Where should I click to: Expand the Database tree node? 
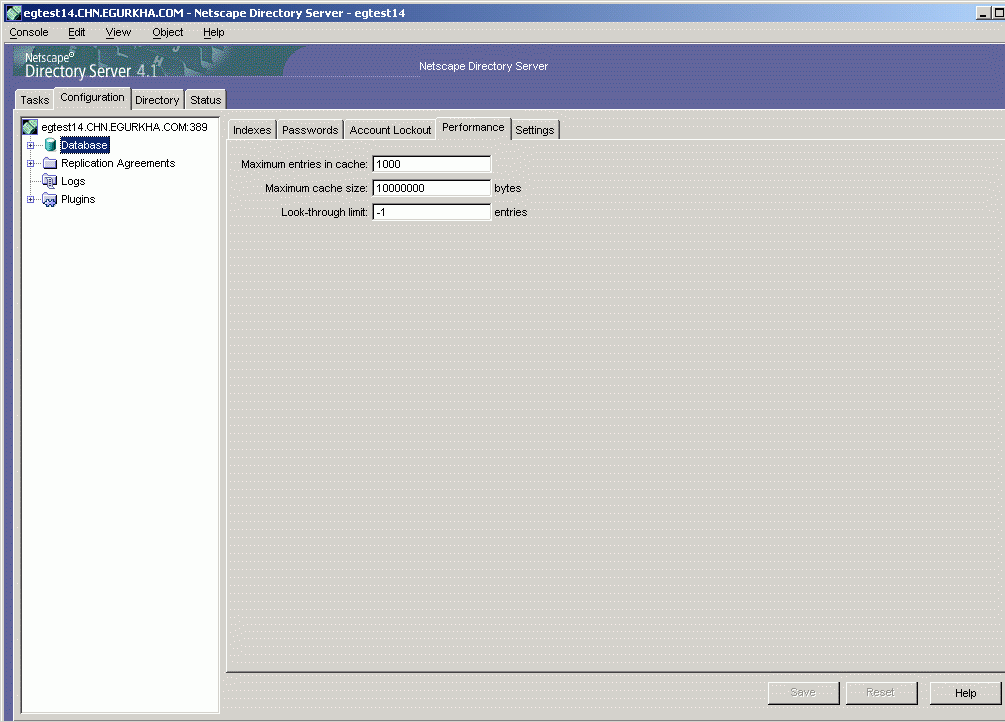point(30,146)
